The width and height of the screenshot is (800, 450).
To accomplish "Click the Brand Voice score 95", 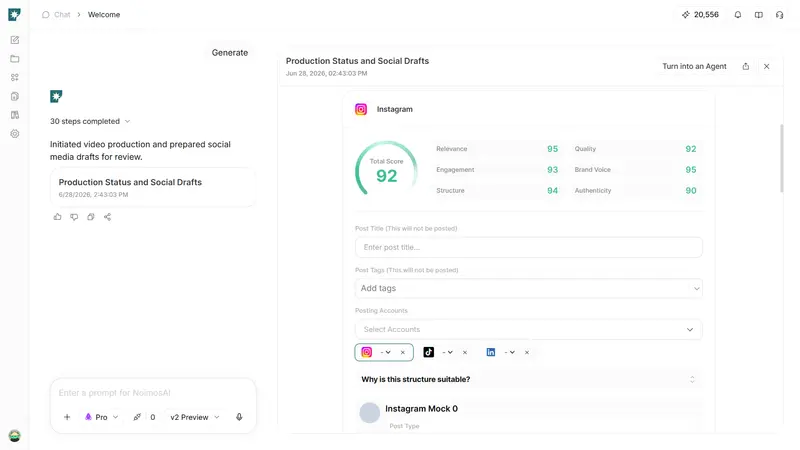I will pyautogui.click(x=691, y=170).
